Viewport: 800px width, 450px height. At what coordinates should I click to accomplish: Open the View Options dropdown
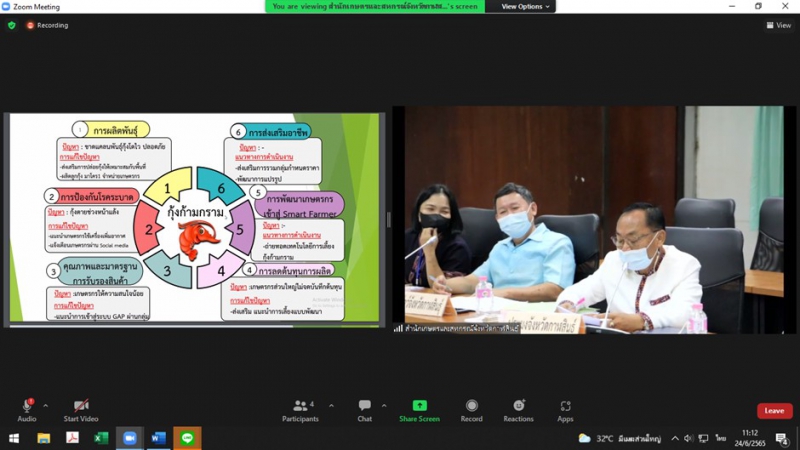(525, 6)
